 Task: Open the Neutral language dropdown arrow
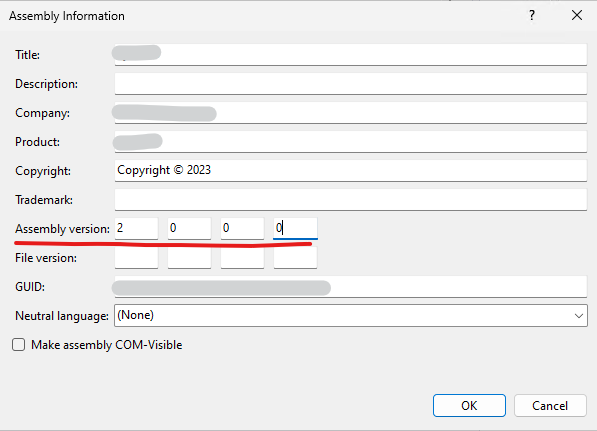click(x=579, y=316)
